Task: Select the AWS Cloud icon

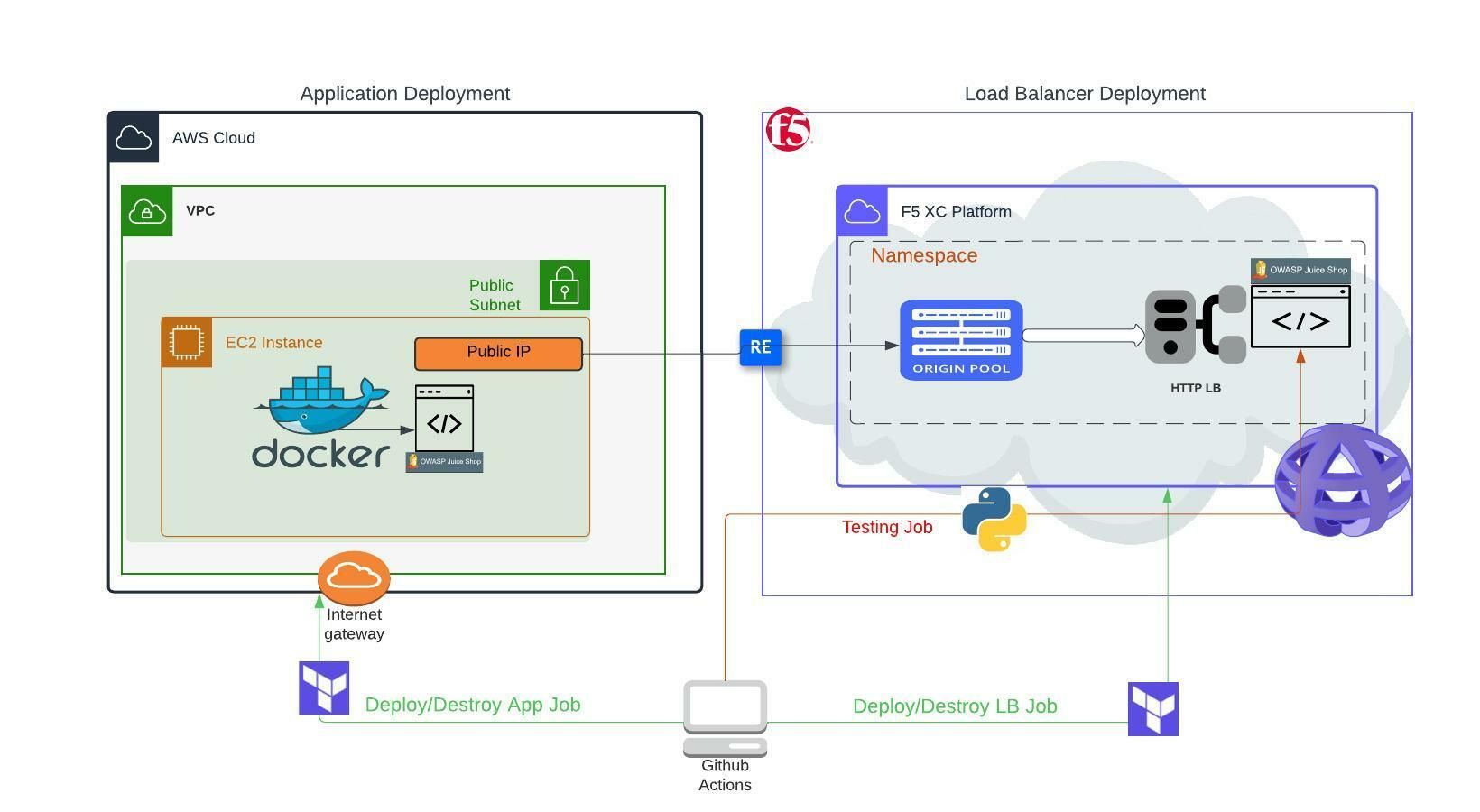Action: (x=134, y=137)
